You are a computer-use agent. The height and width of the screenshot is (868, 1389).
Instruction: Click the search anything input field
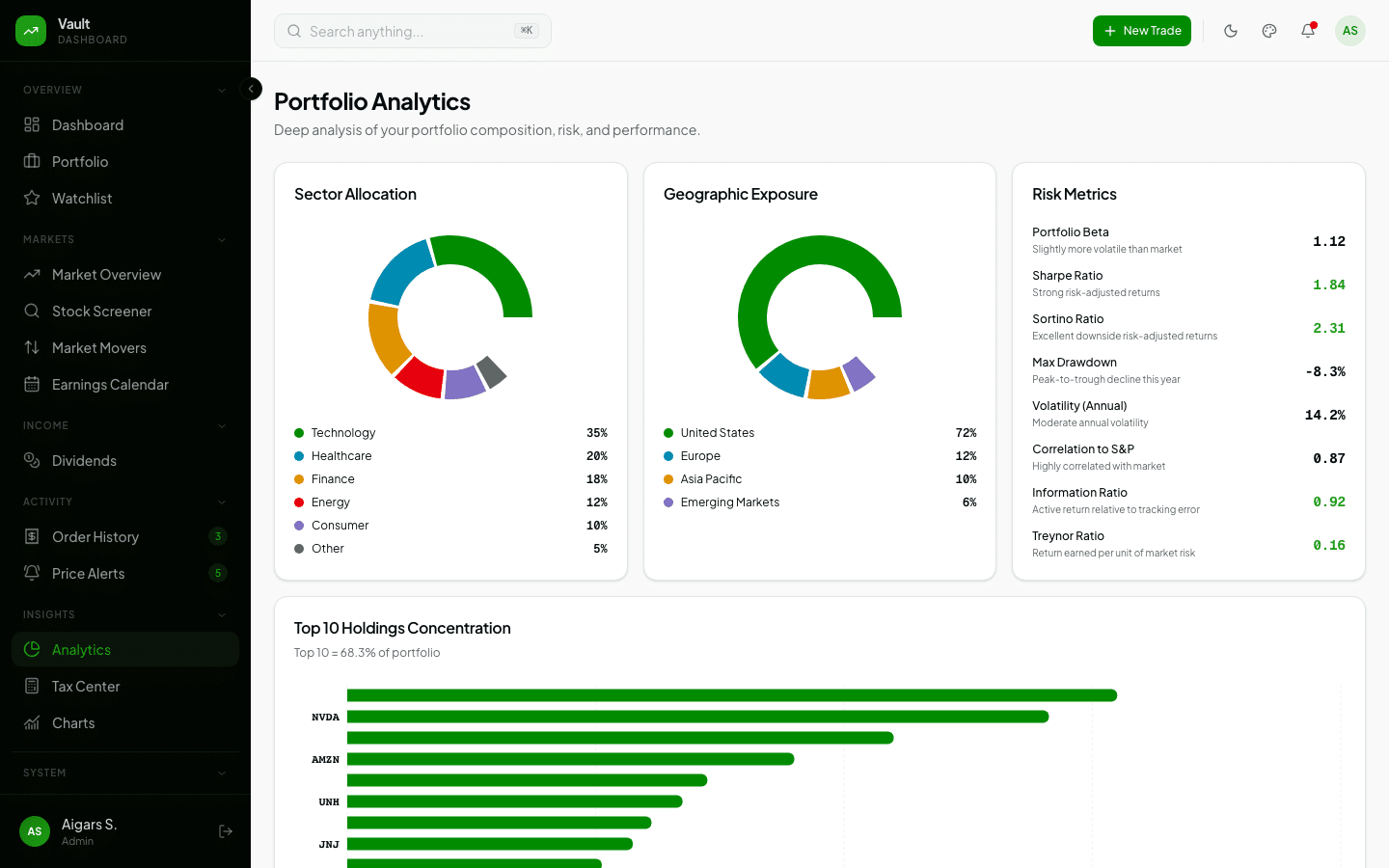click(x=412, y=31)
